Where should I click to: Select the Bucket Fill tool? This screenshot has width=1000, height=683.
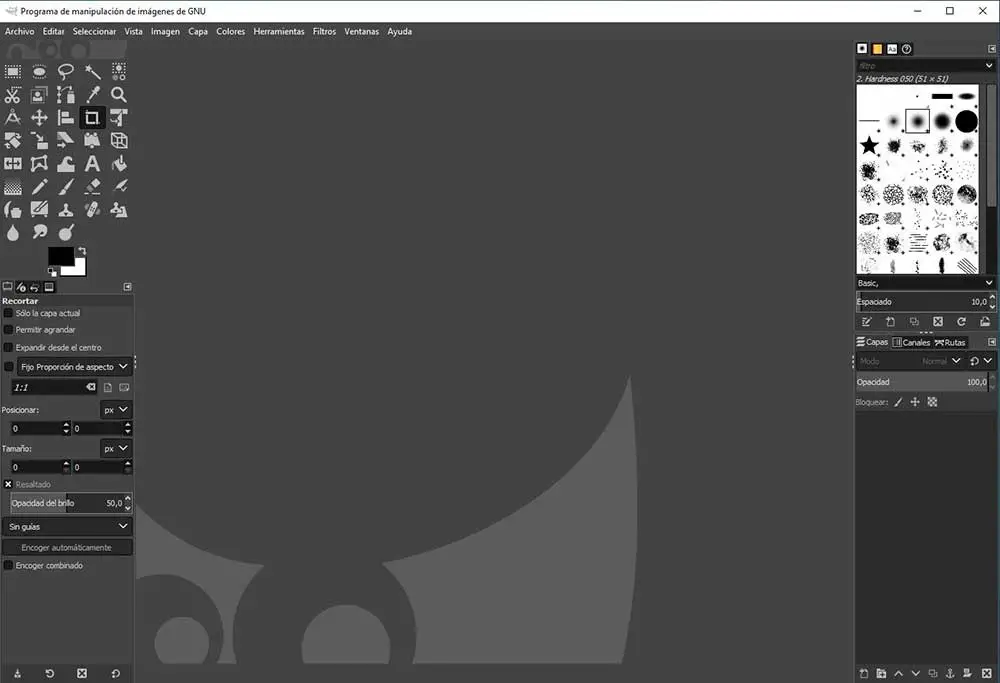(119, 164)
